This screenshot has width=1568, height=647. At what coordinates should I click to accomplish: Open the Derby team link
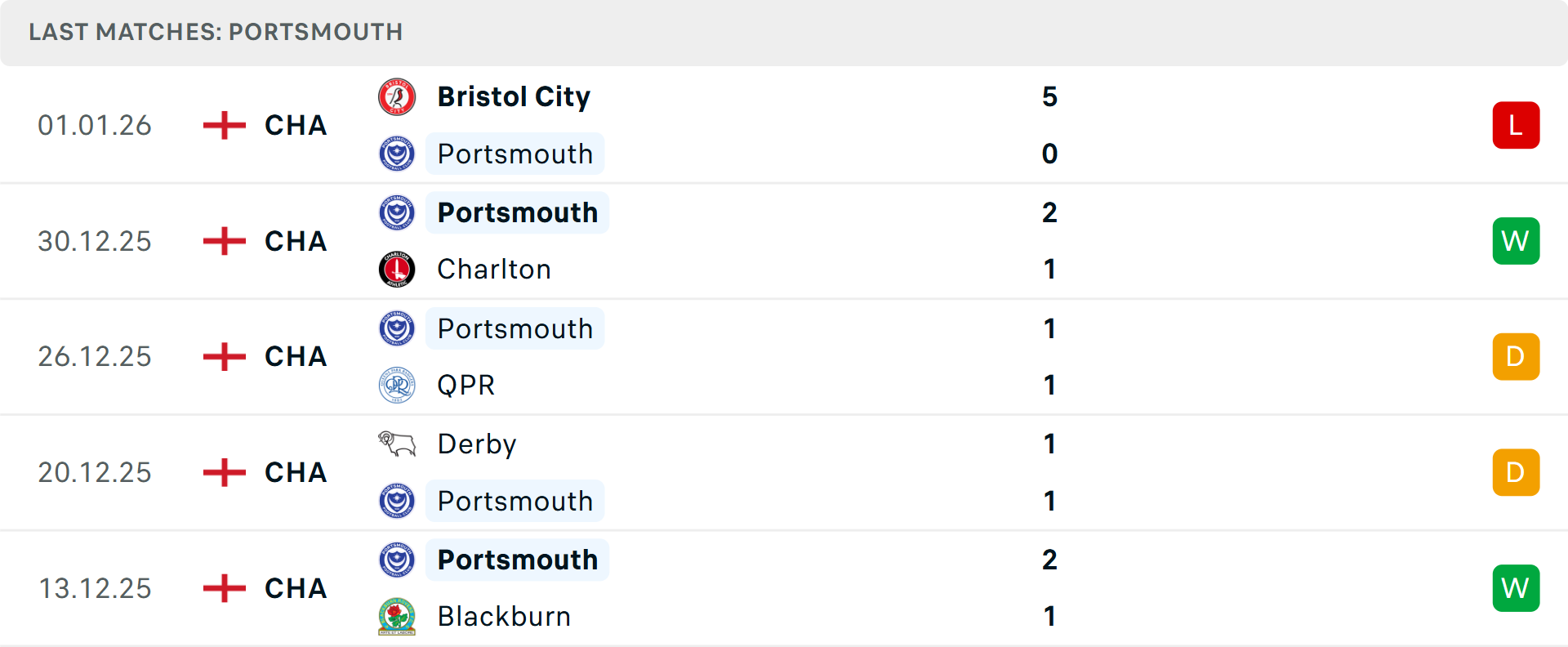[477, 444]
